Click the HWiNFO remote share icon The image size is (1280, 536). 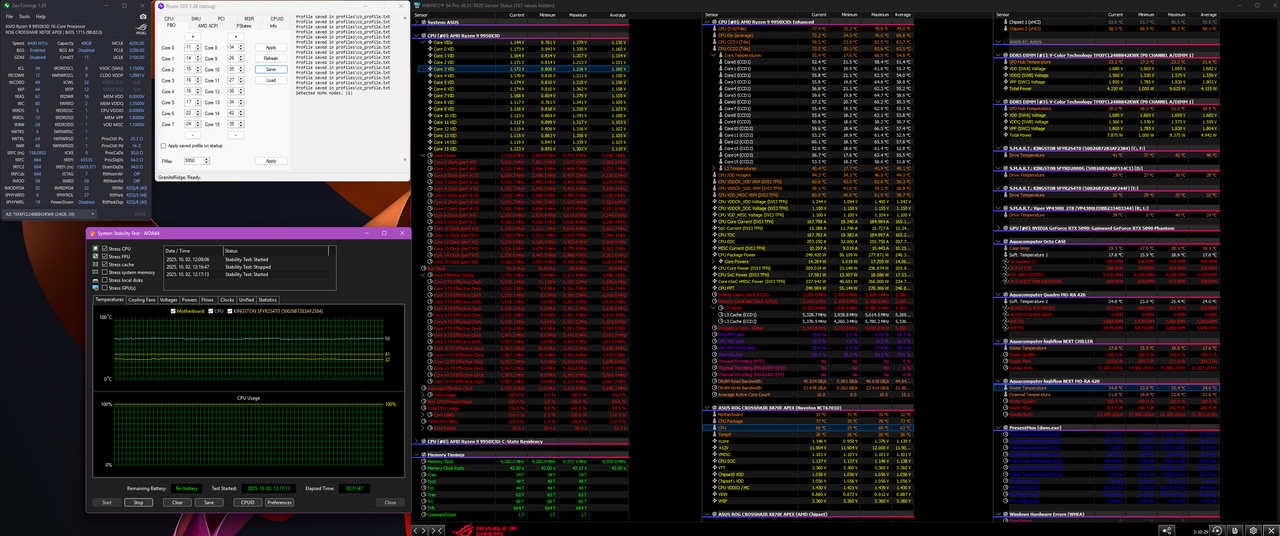[1167, 531]
